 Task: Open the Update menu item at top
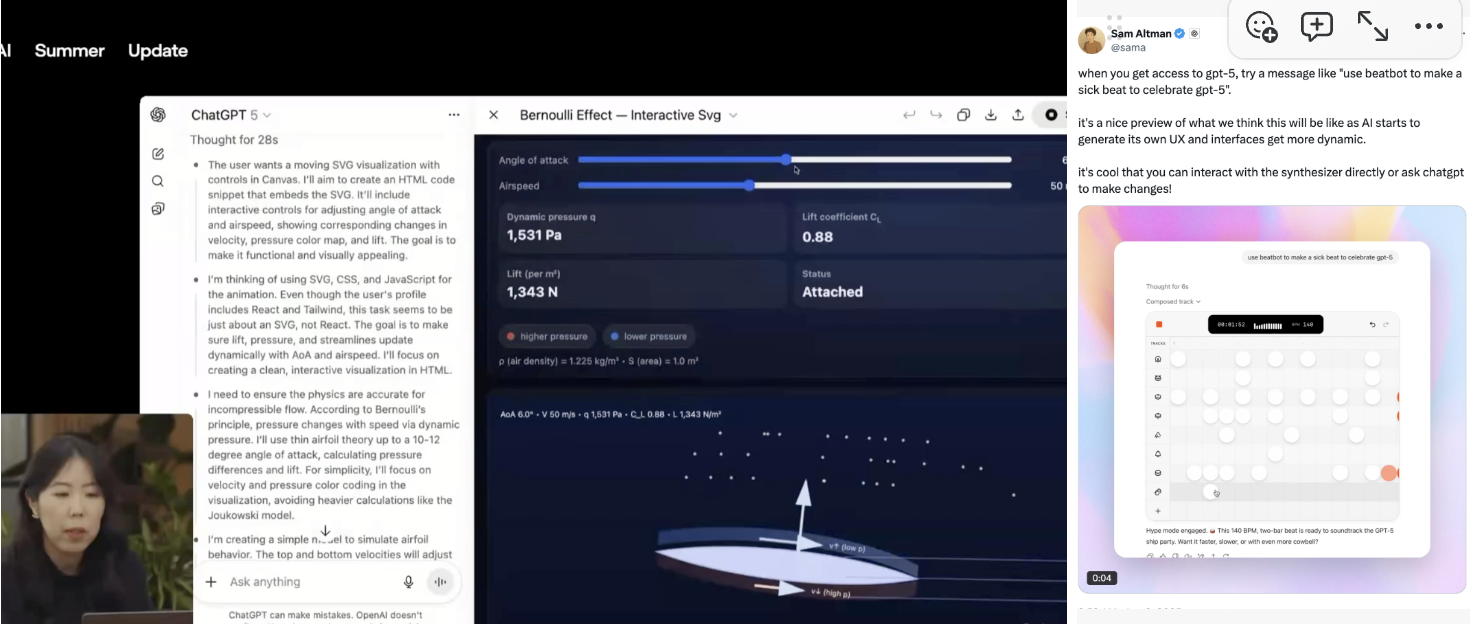pos(158,50)
